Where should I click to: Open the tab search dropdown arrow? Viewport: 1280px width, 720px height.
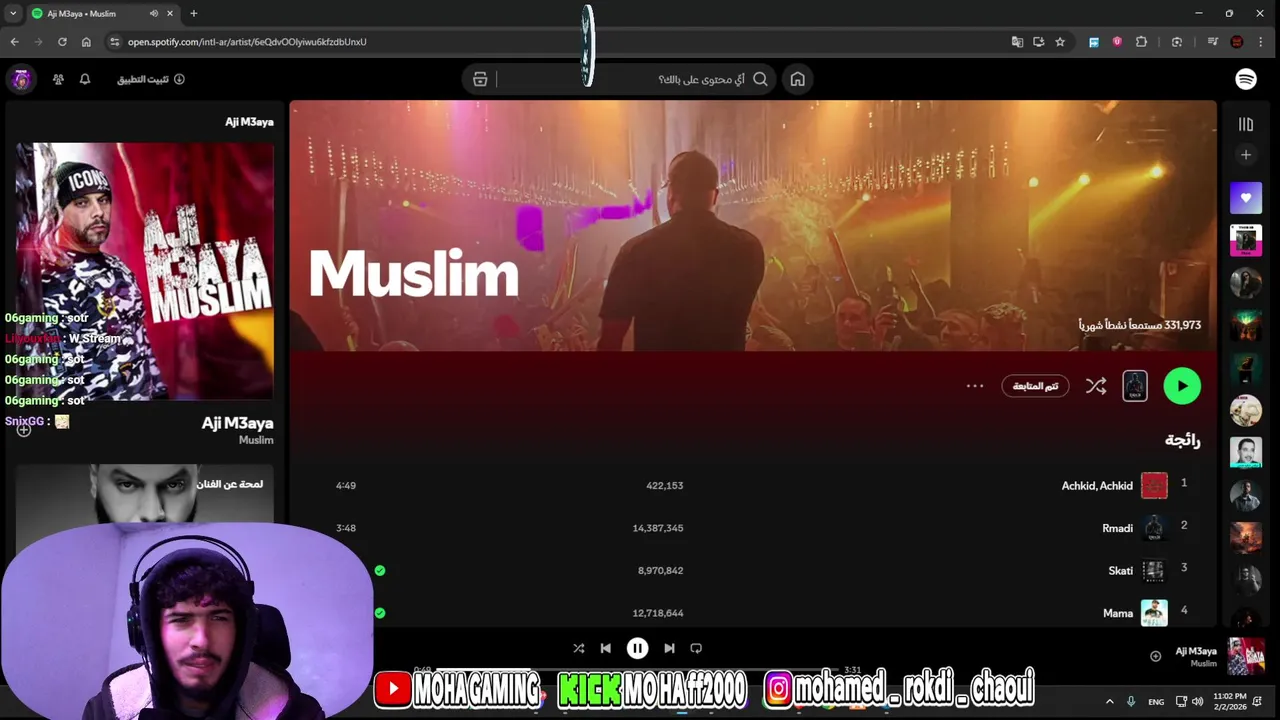click(12, 13)
